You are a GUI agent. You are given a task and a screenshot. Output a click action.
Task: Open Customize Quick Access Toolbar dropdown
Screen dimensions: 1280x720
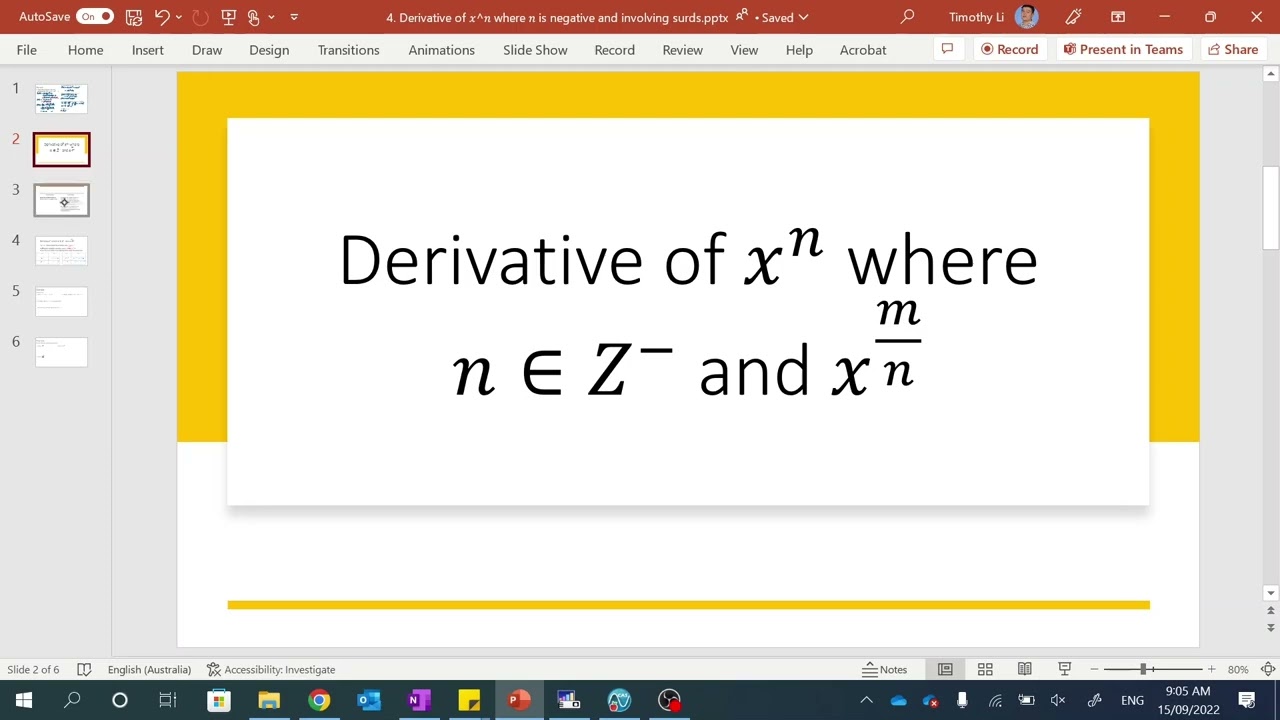coord(294,17)
